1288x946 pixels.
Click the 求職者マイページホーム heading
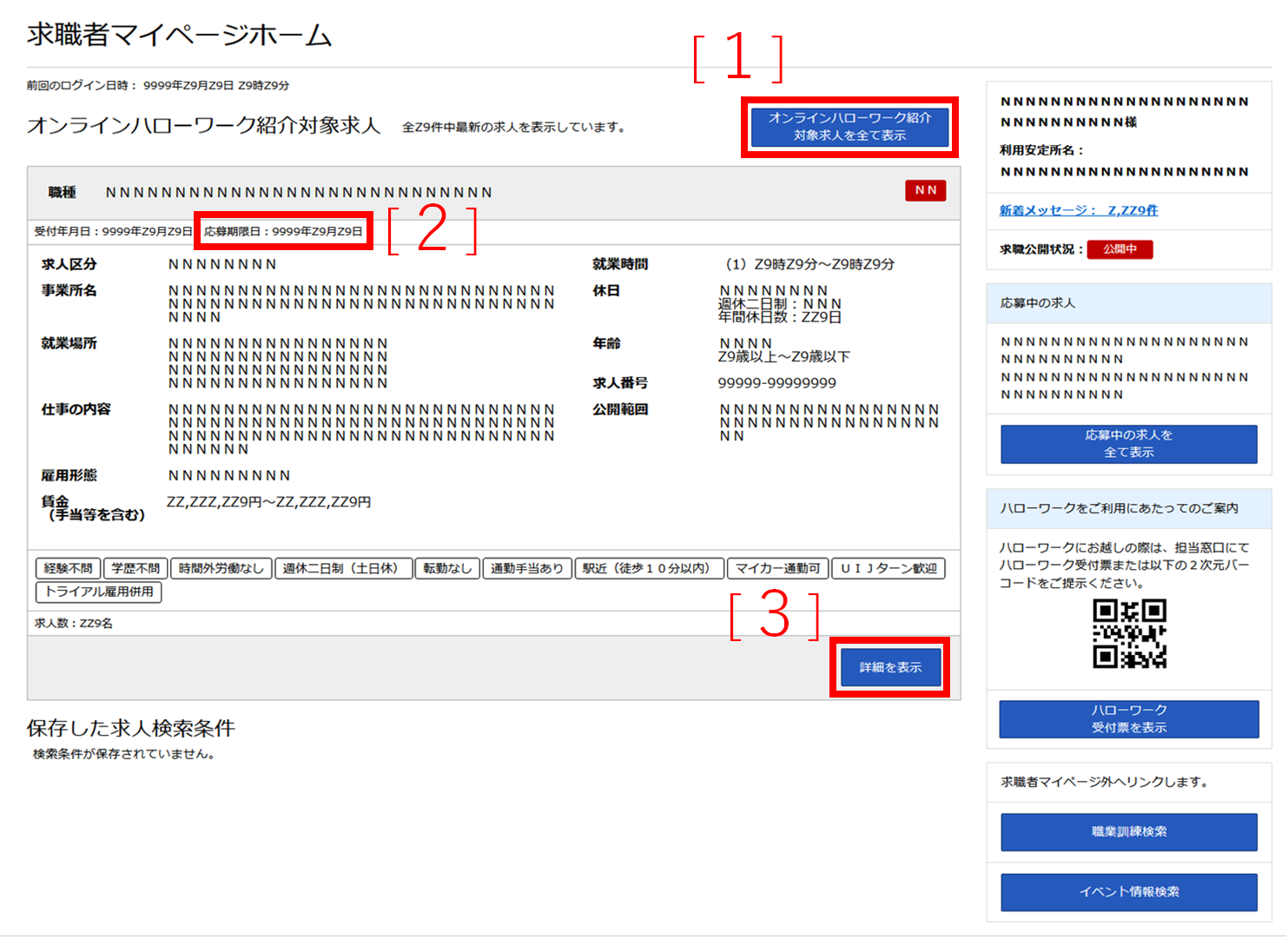pos(179,35)
